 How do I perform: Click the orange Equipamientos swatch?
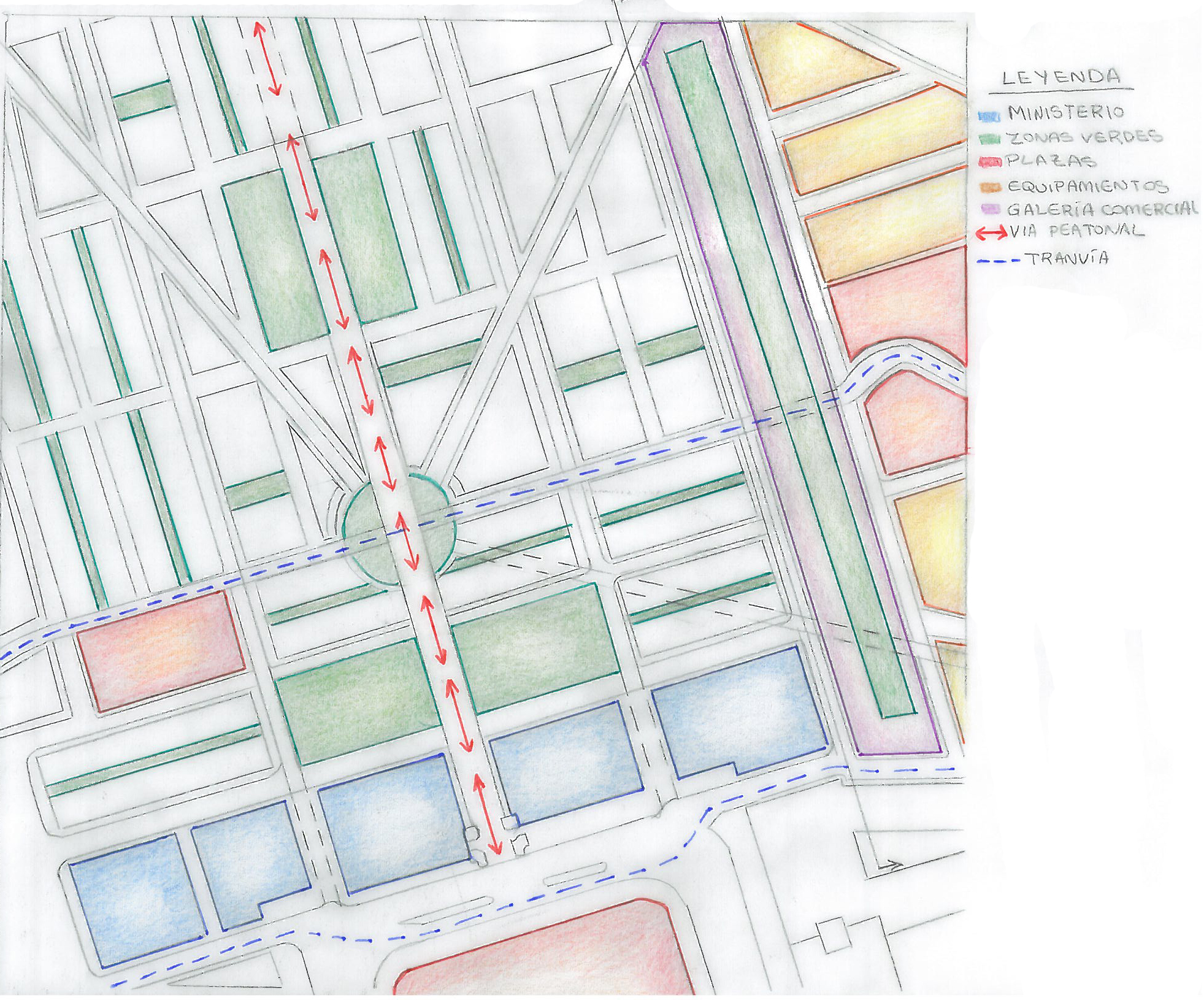[x=992, y=187]
